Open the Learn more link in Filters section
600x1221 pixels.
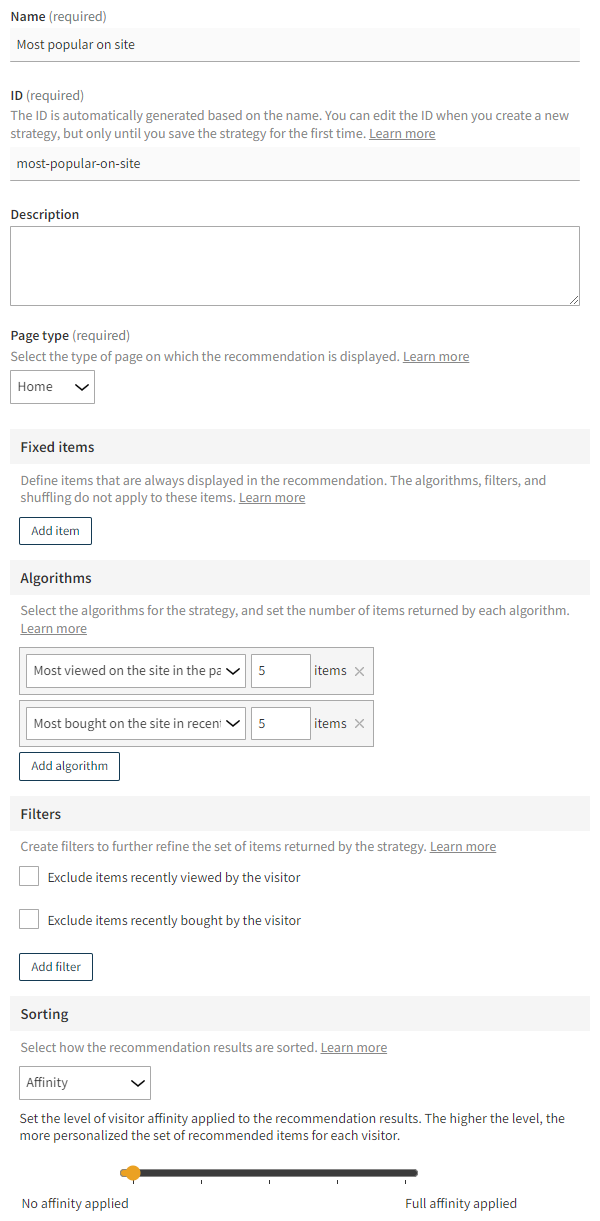pyautogui.click(x=462, y=845)
